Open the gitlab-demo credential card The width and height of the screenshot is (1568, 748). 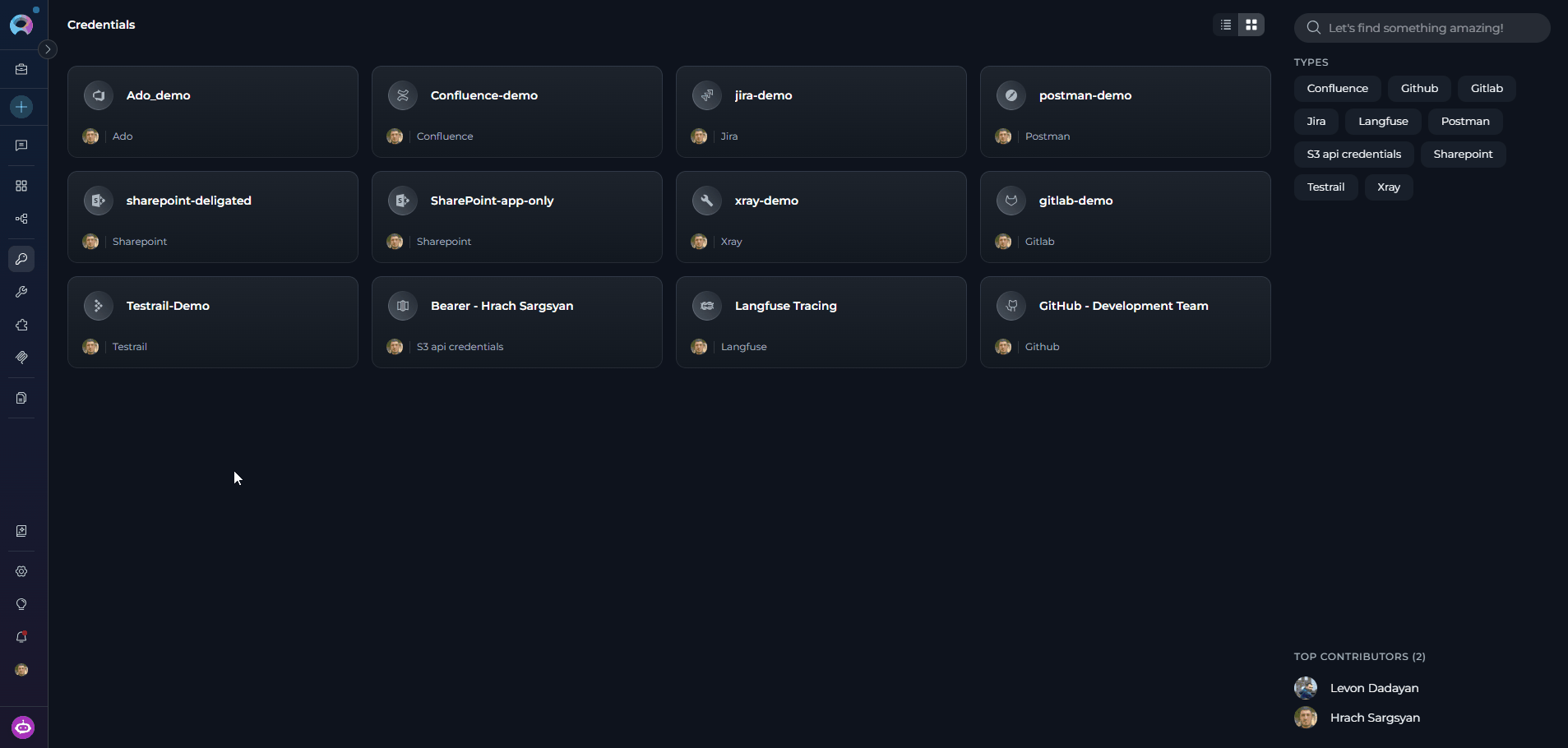(1126, 217)
